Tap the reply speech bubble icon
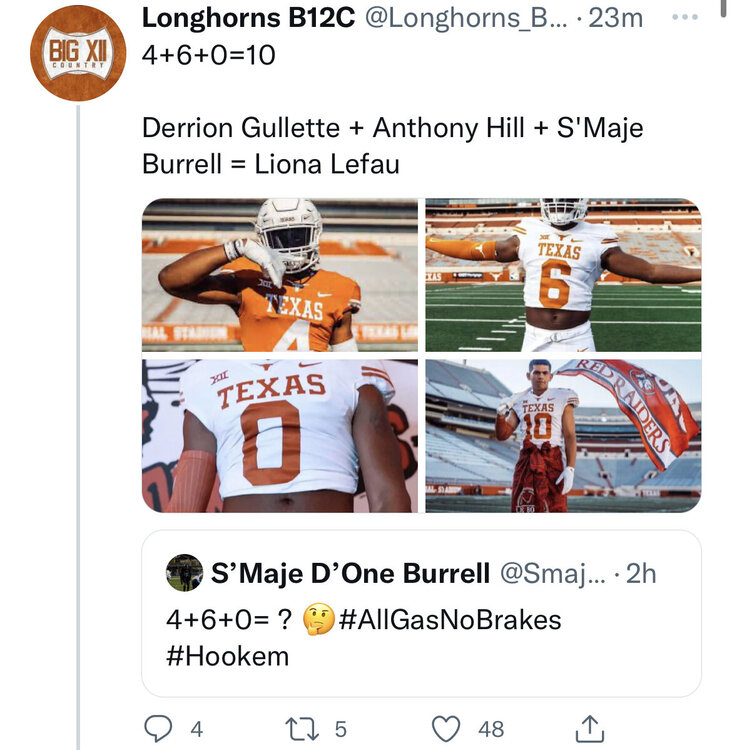 pyautogui.click(x=158, y=728)
